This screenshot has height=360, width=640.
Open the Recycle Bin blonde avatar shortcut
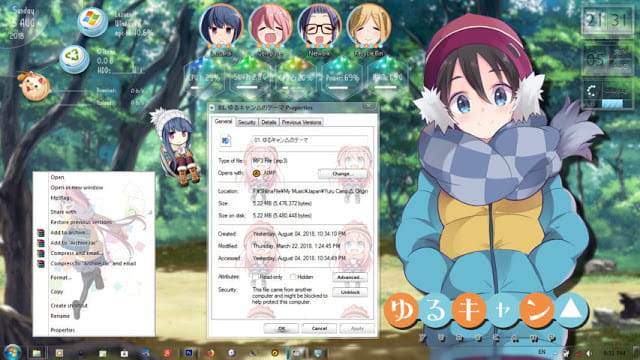click(369, 26)
